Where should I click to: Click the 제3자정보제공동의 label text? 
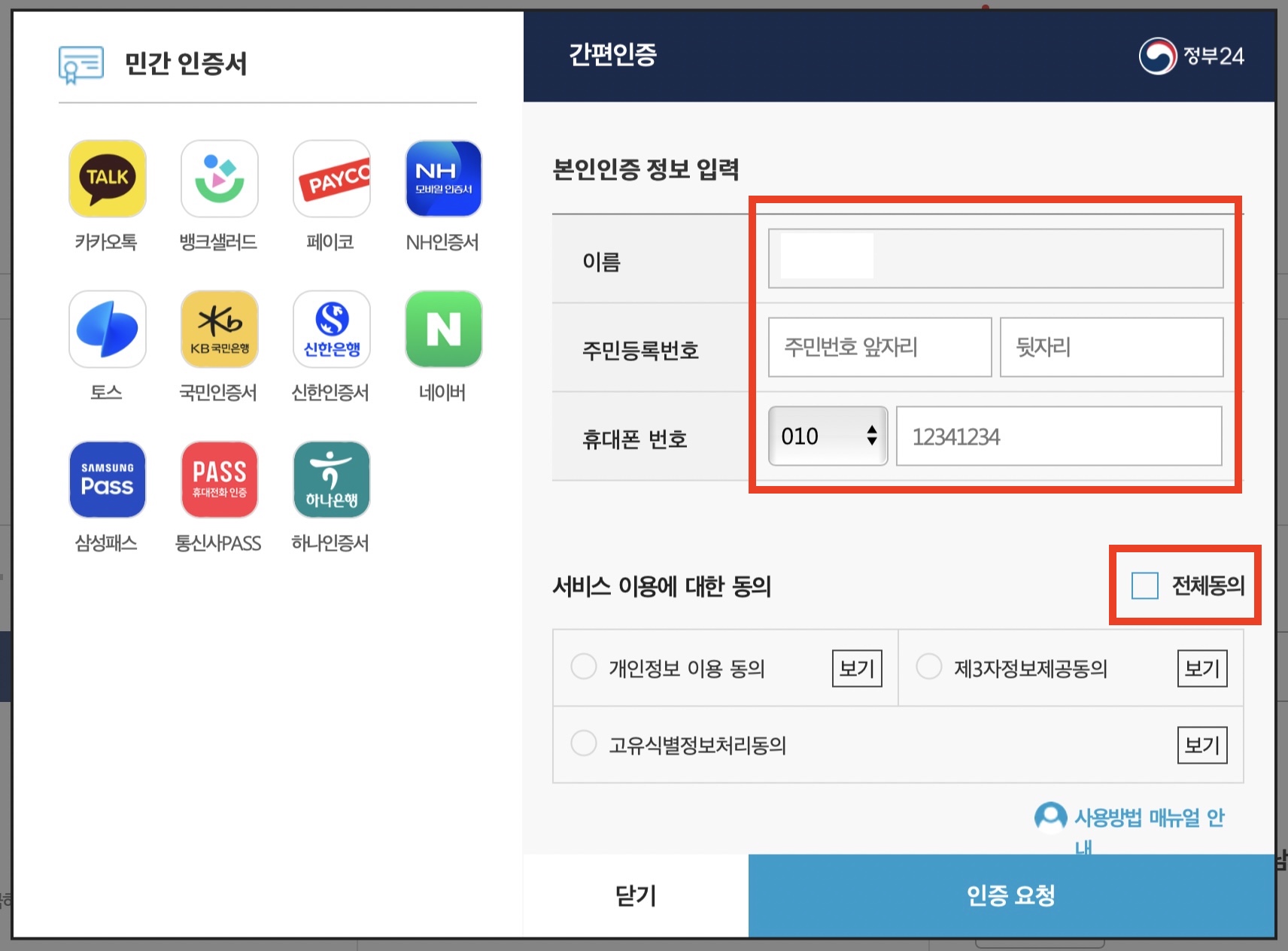click(1031, 668)
